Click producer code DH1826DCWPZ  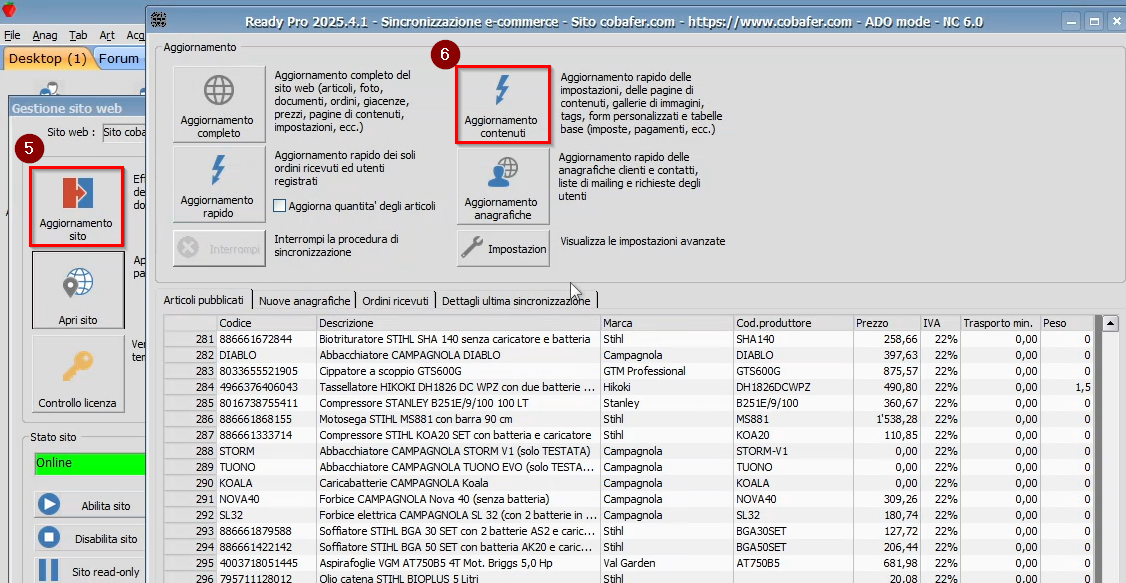pos(793,387)
